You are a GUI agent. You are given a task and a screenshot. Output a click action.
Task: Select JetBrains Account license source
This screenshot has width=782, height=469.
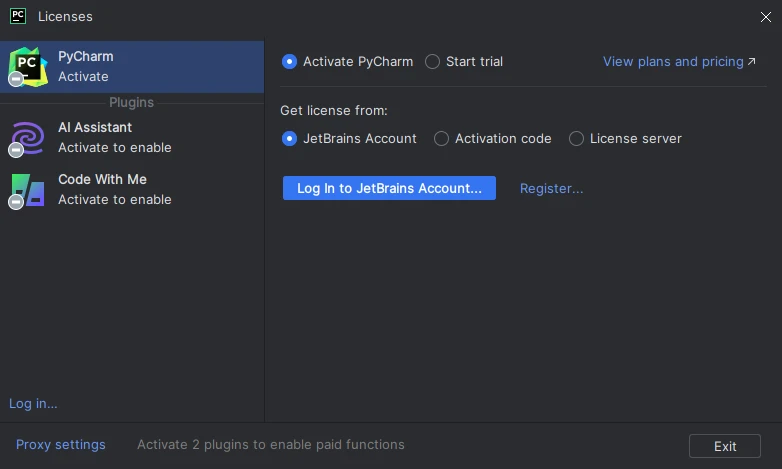pyautogui.click(x=290, y=139)
